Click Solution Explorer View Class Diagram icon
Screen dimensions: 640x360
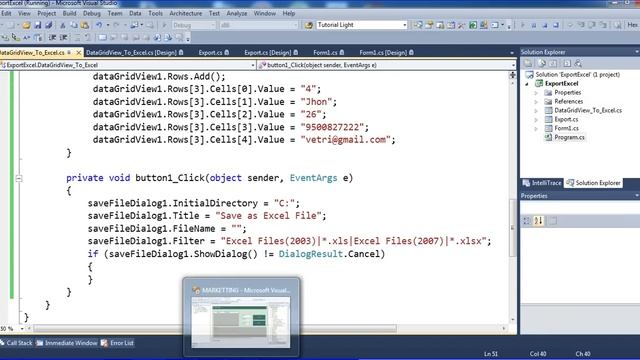click(578, 63)
